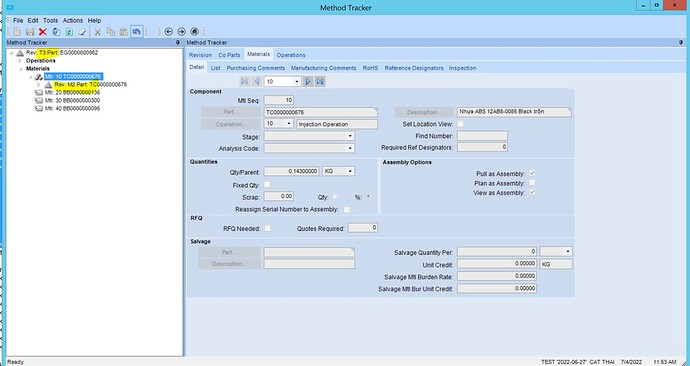This screenshot has width=690, height=366.
Task: Click the warning icon beside Rev: T3 Part
Action: point(20,53)
